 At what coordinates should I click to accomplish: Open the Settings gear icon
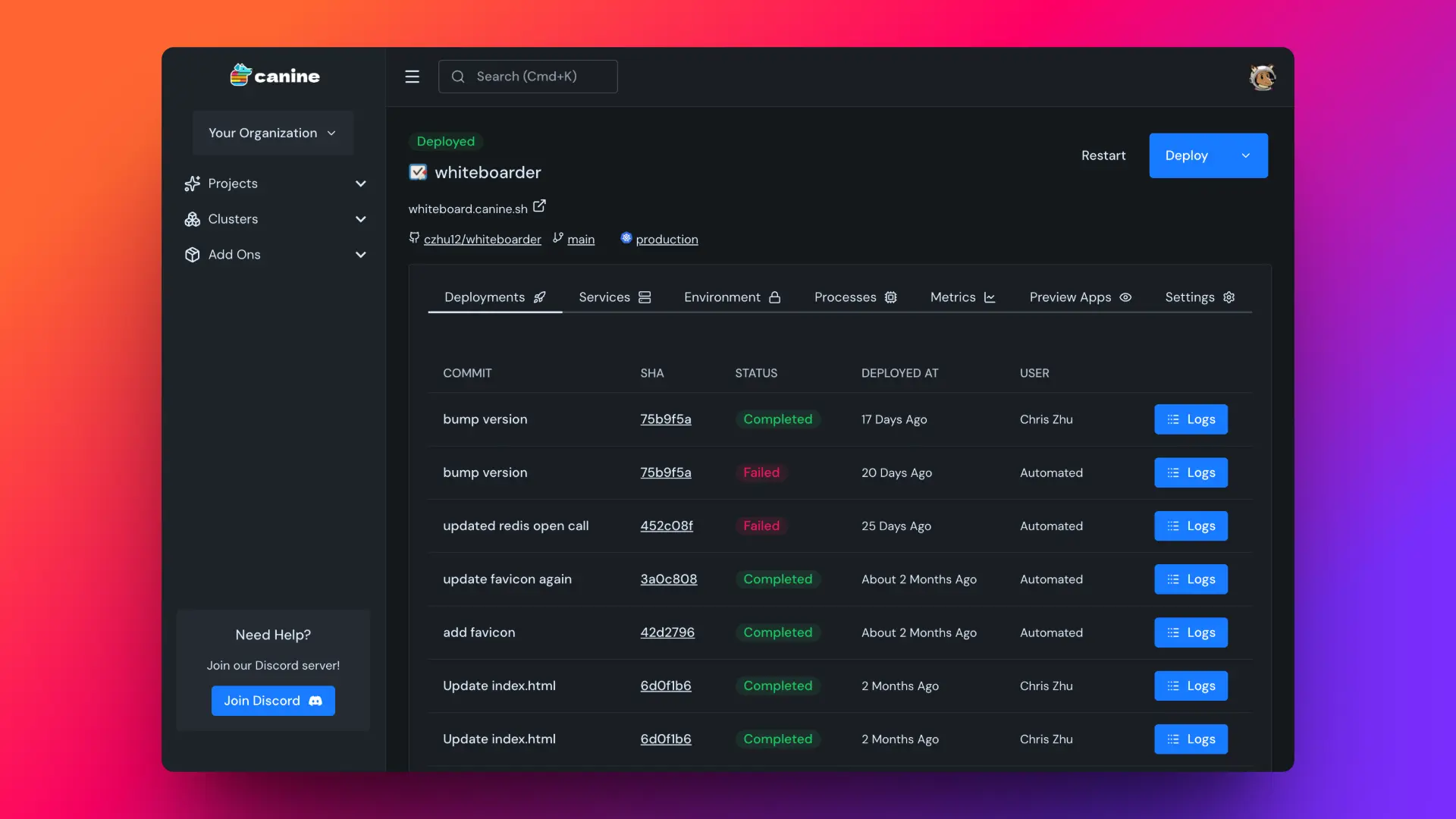coord(1228,297)
